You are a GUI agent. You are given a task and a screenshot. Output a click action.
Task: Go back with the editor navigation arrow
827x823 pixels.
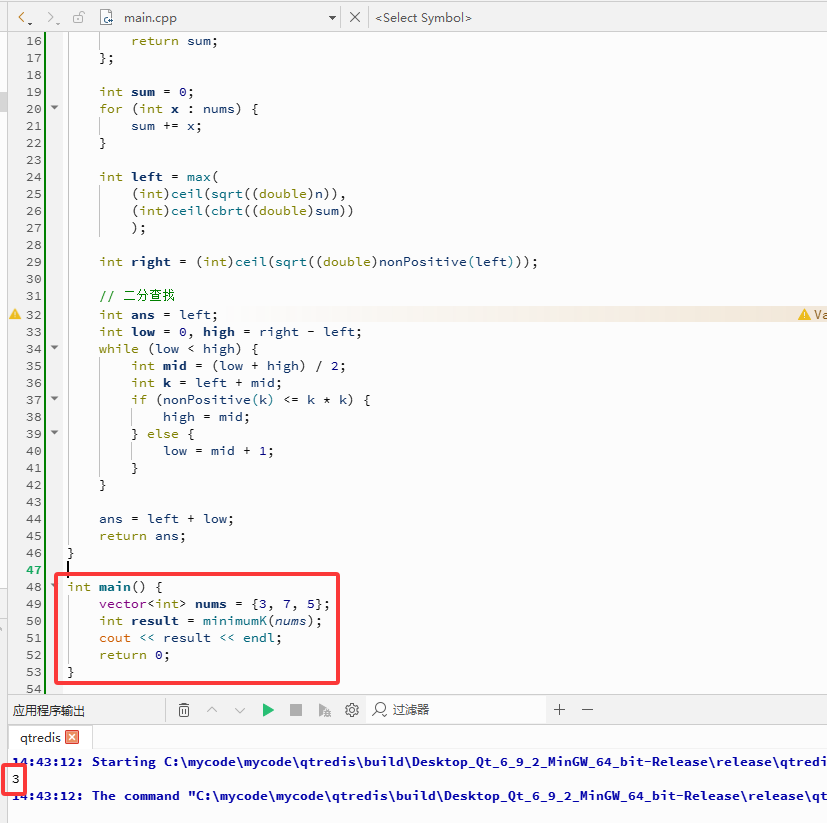tap(22, 17)
